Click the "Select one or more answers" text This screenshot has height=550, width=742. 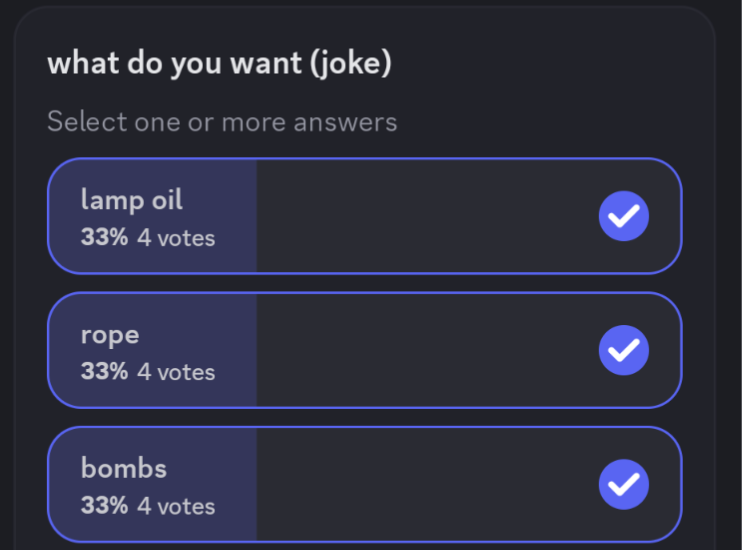tap(222, 122)
